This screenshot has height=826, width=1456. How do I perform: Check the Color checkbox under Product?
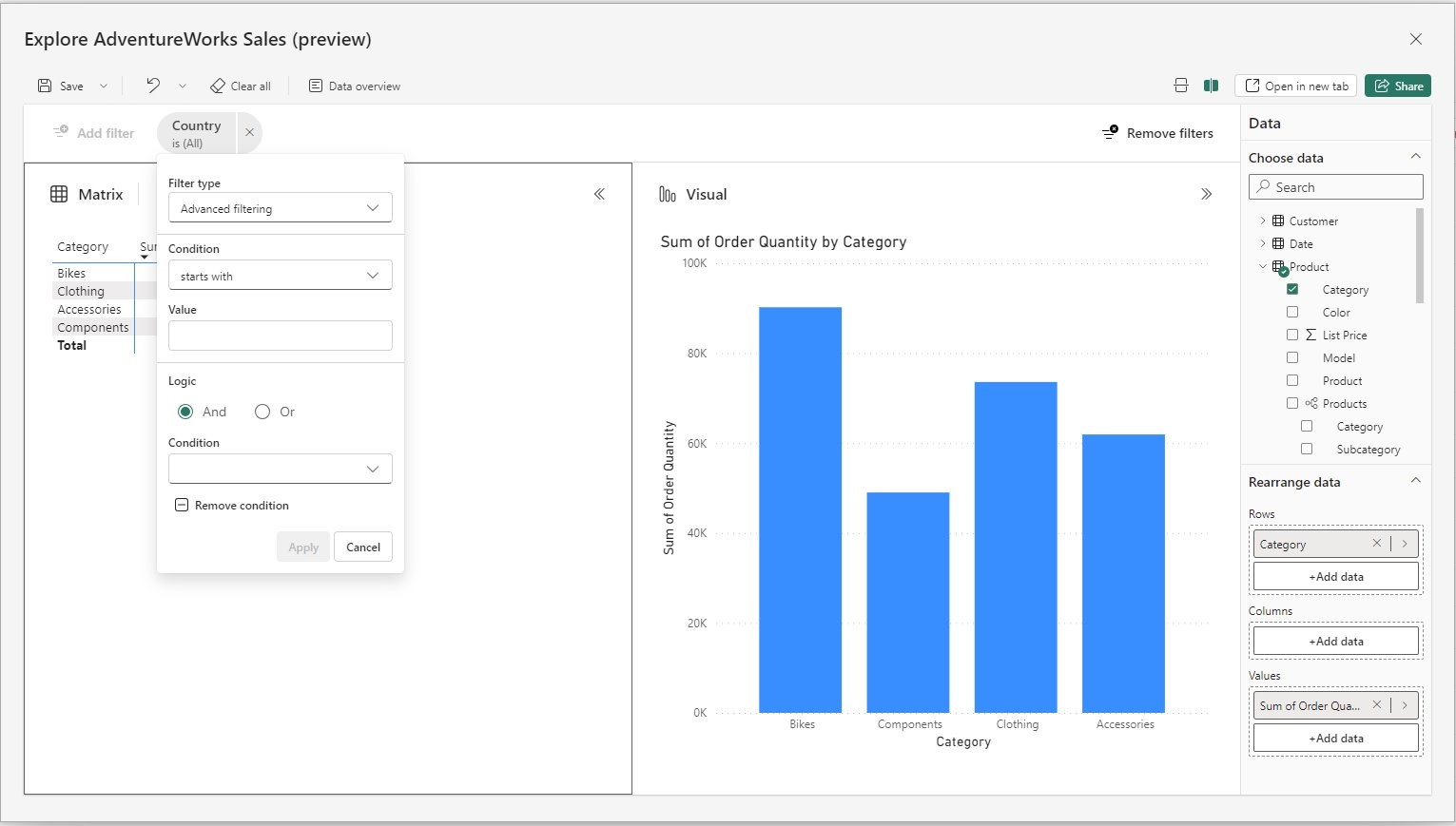coord(1292,312)
